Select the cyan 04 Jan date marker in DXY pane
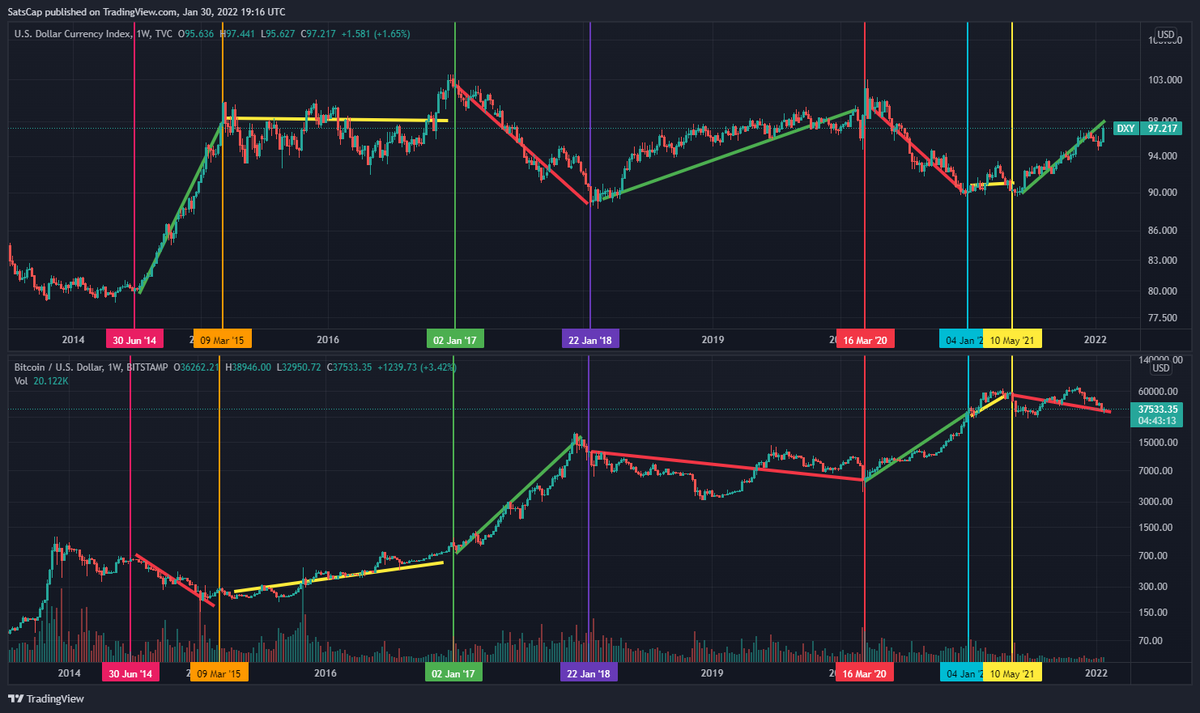The width and height of the screenshot is (1200, 713). pos(962,340)
